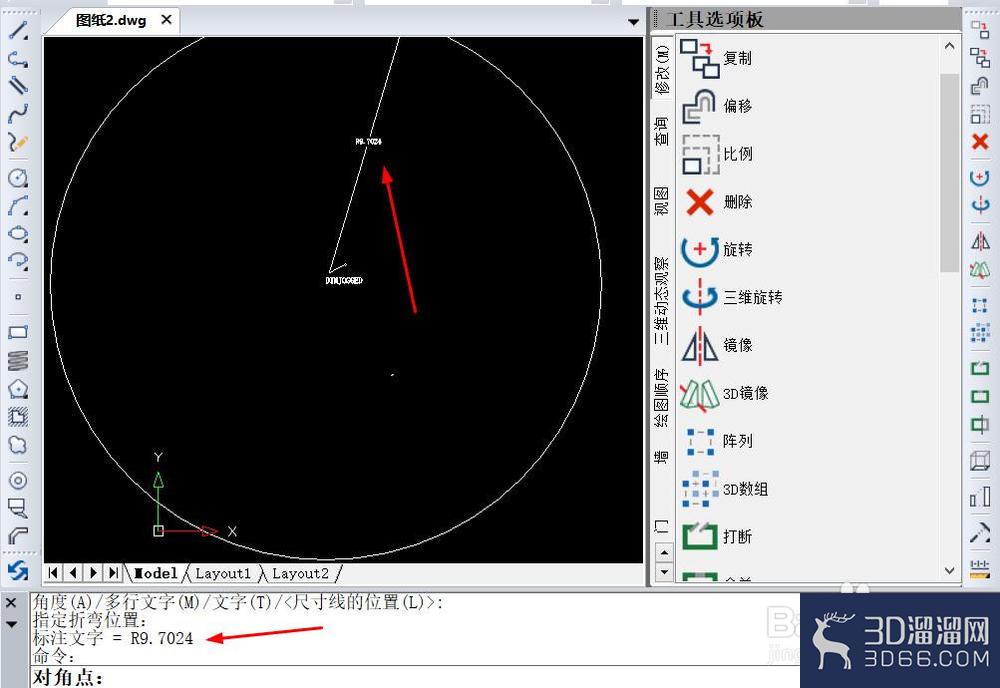
Task: Switch to the Layout2 tab
Action: (x=300, y=573)
